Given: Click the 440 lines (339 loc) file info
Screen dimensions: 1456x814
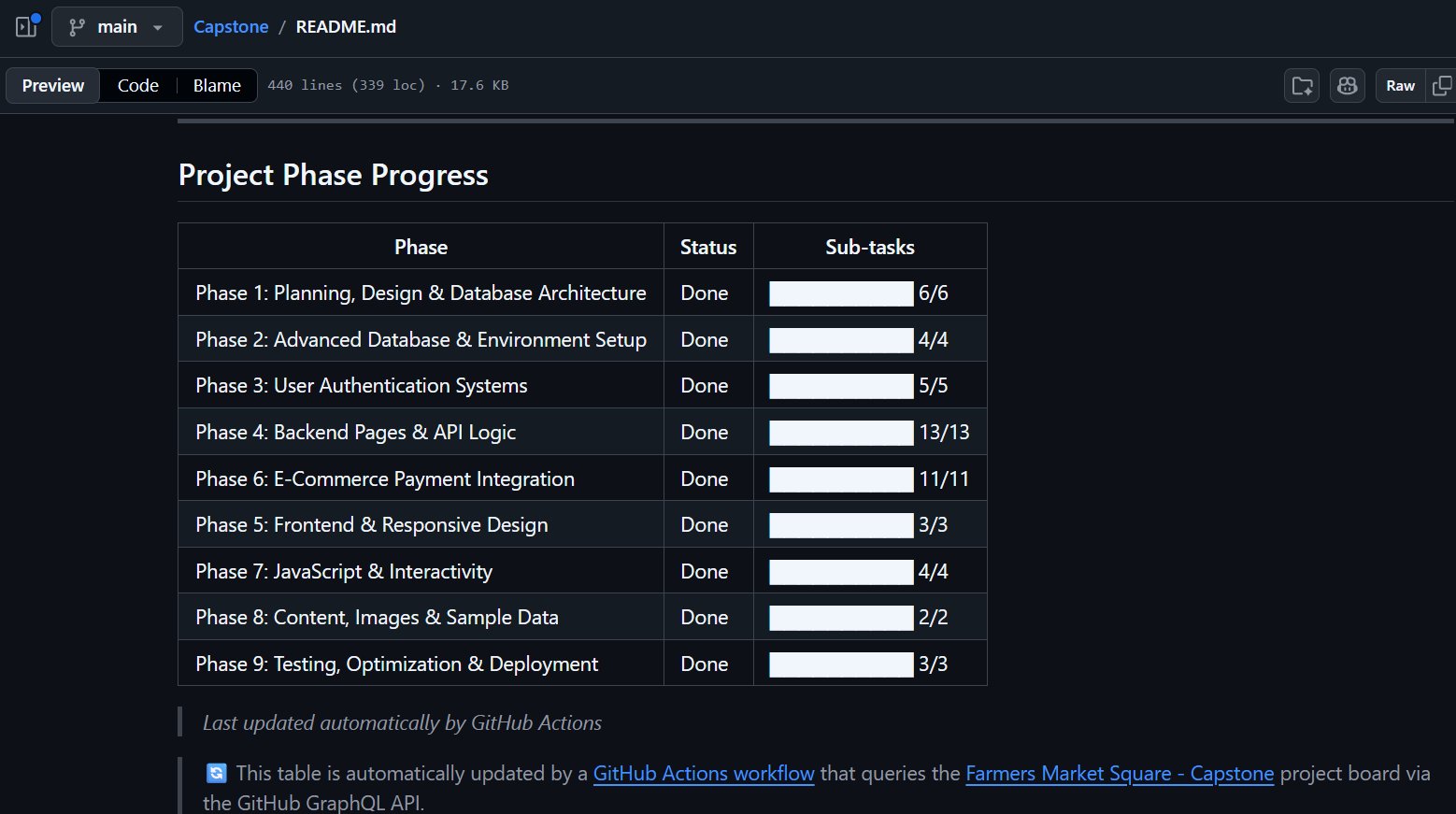Looking at the screenshot, I should [347, 85].
